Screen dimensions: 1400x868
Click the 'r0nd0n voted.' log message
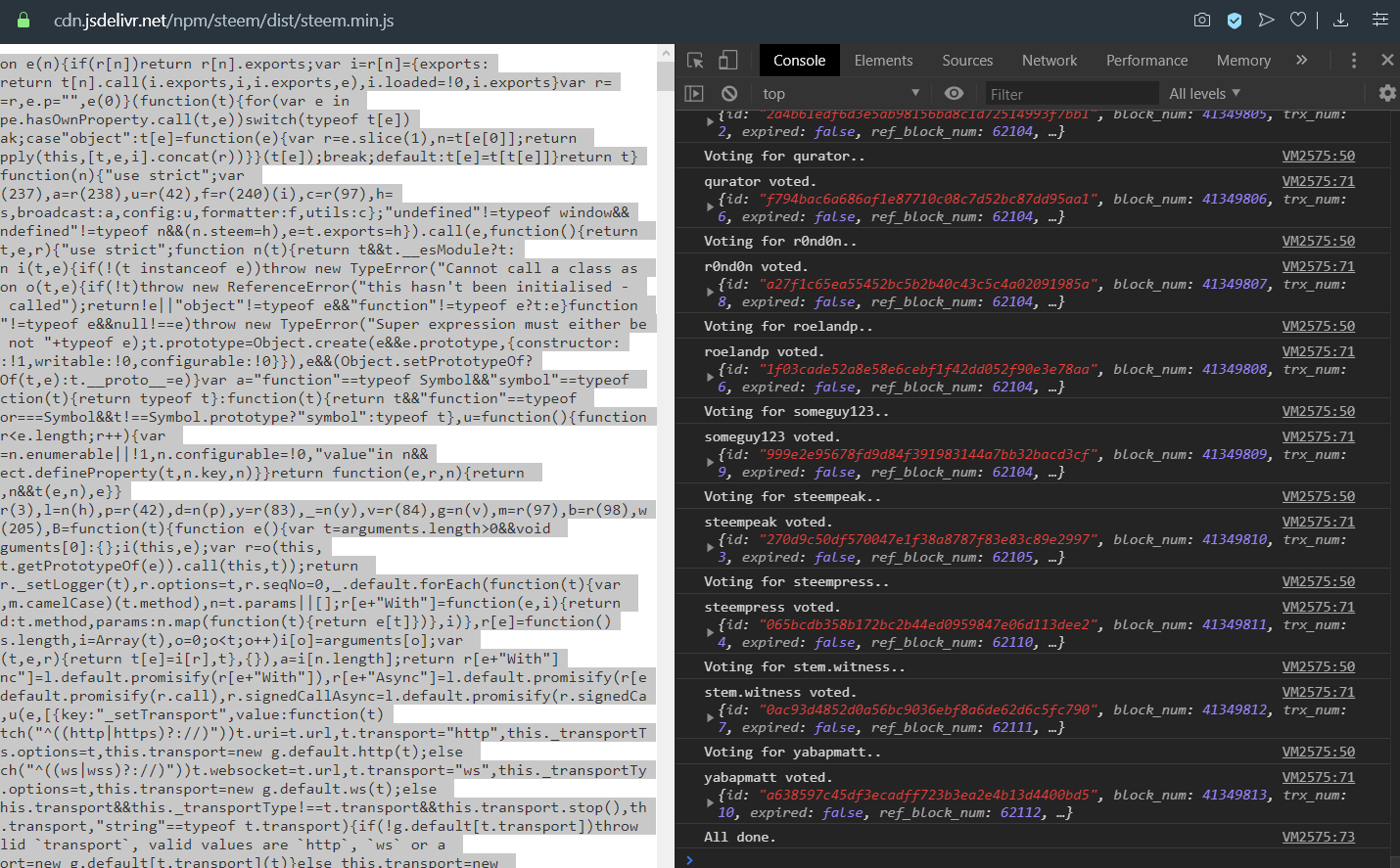(756, 267)
